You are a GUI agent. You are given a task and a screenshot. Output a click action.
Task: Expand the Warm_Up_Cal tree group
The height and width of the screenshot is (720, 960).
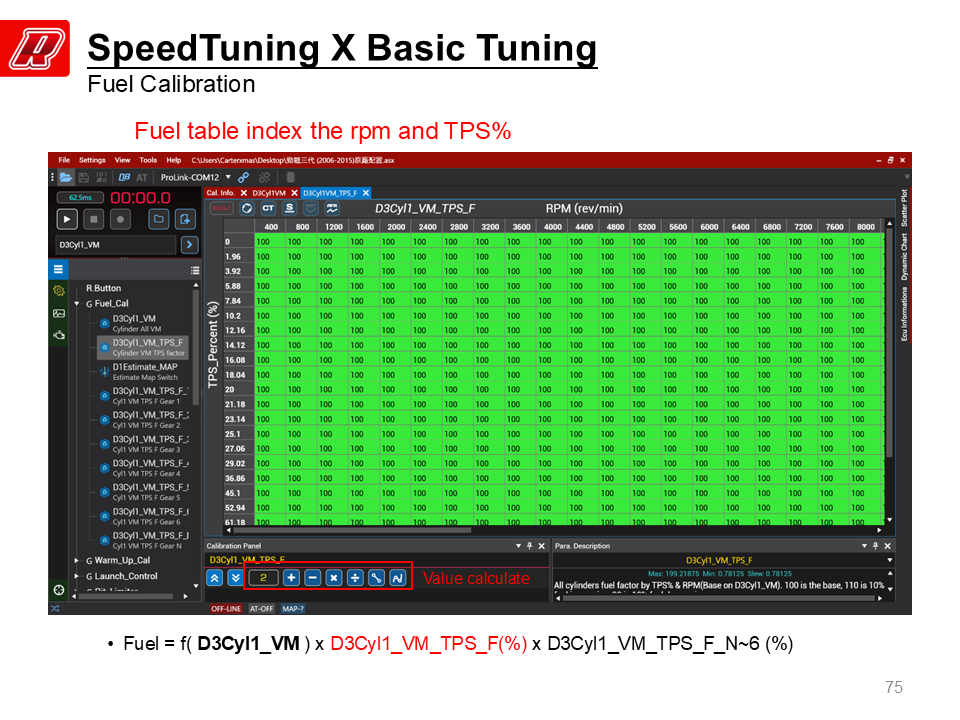click(x=77, y=561)
